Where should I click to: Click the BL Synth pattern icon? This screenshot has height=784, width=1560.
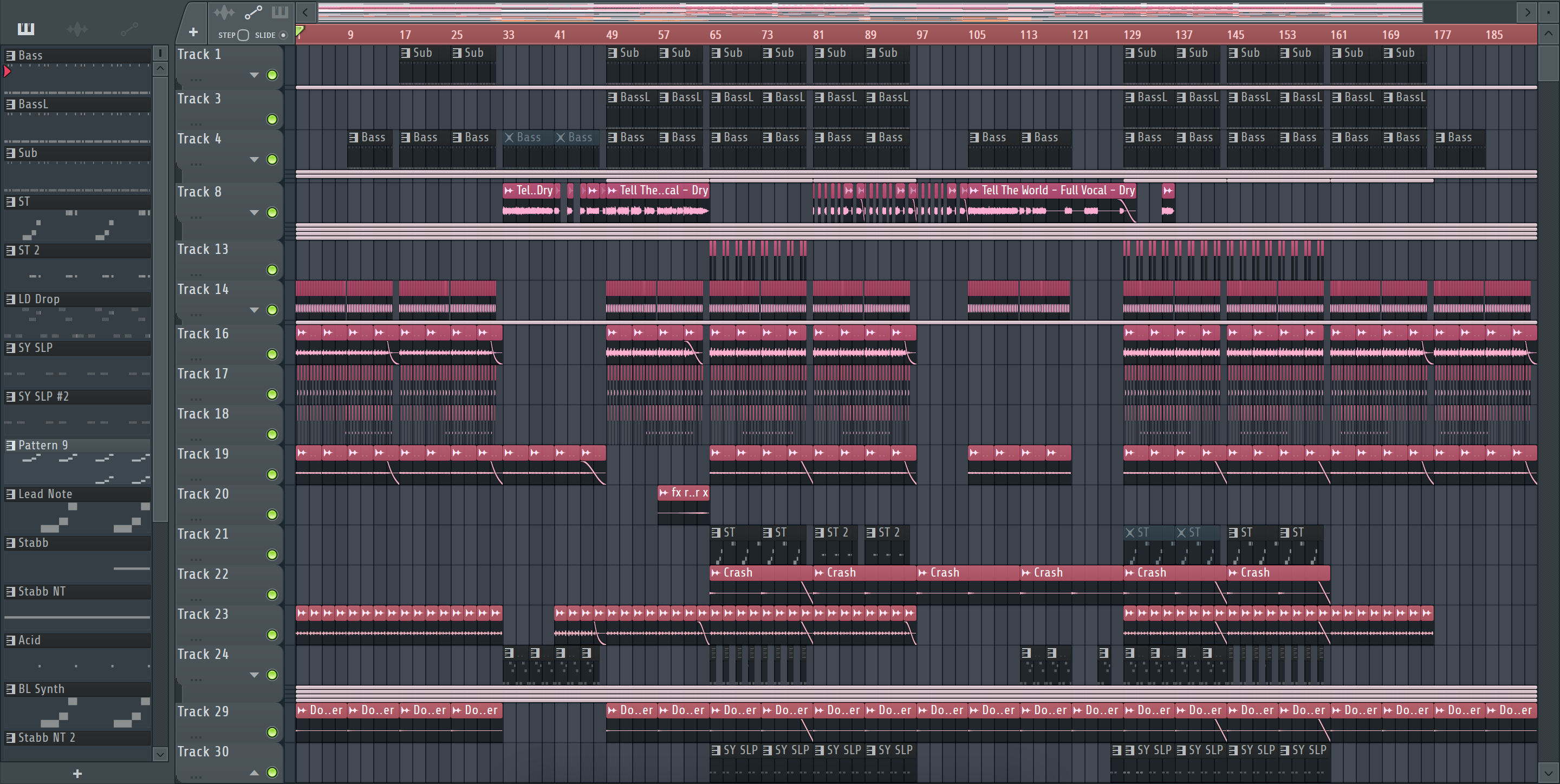click(x=10, y=689)
